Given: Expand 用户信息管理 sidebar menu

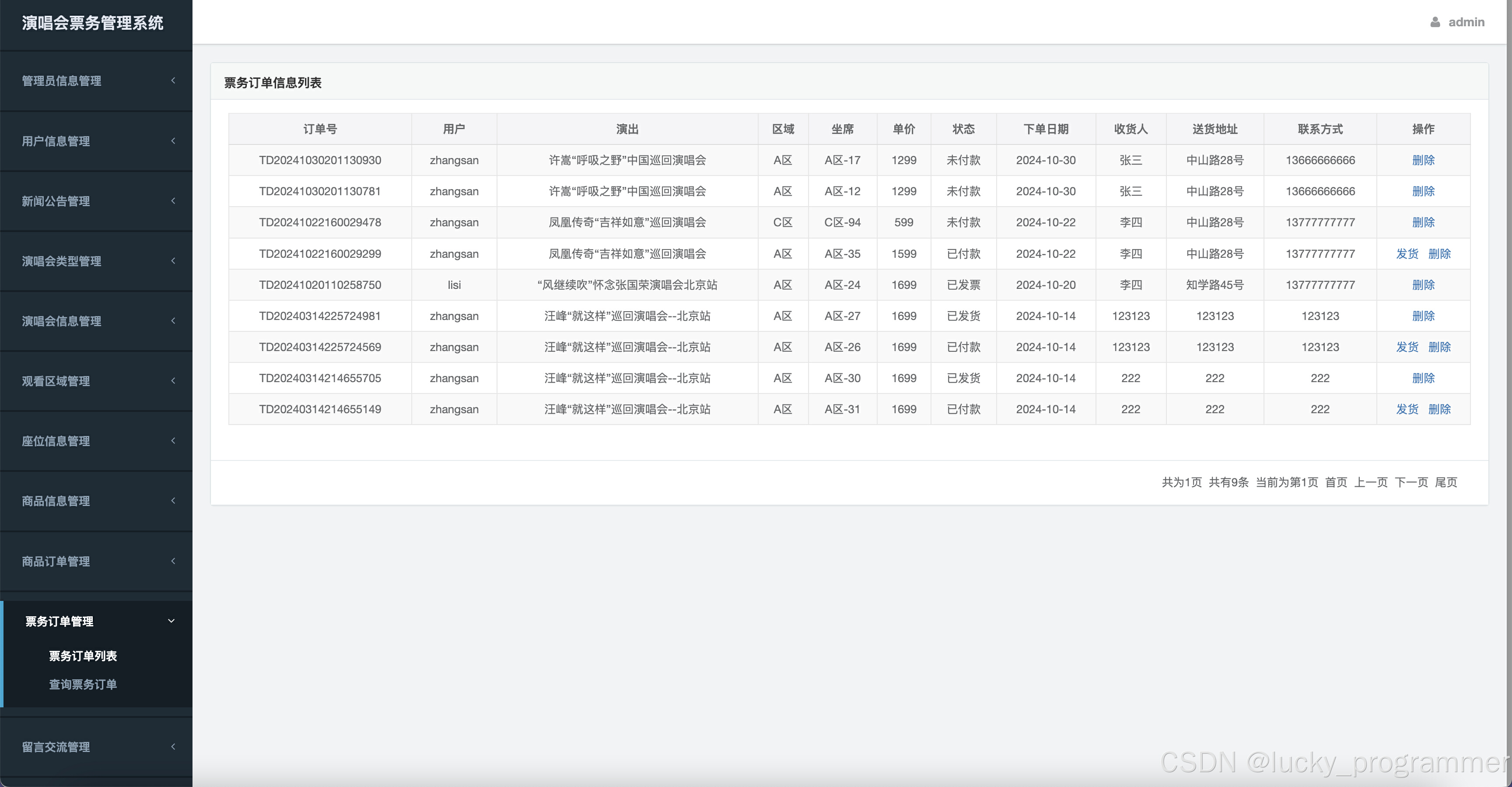Looking at the screenshot, I should [x=56, y=141].
